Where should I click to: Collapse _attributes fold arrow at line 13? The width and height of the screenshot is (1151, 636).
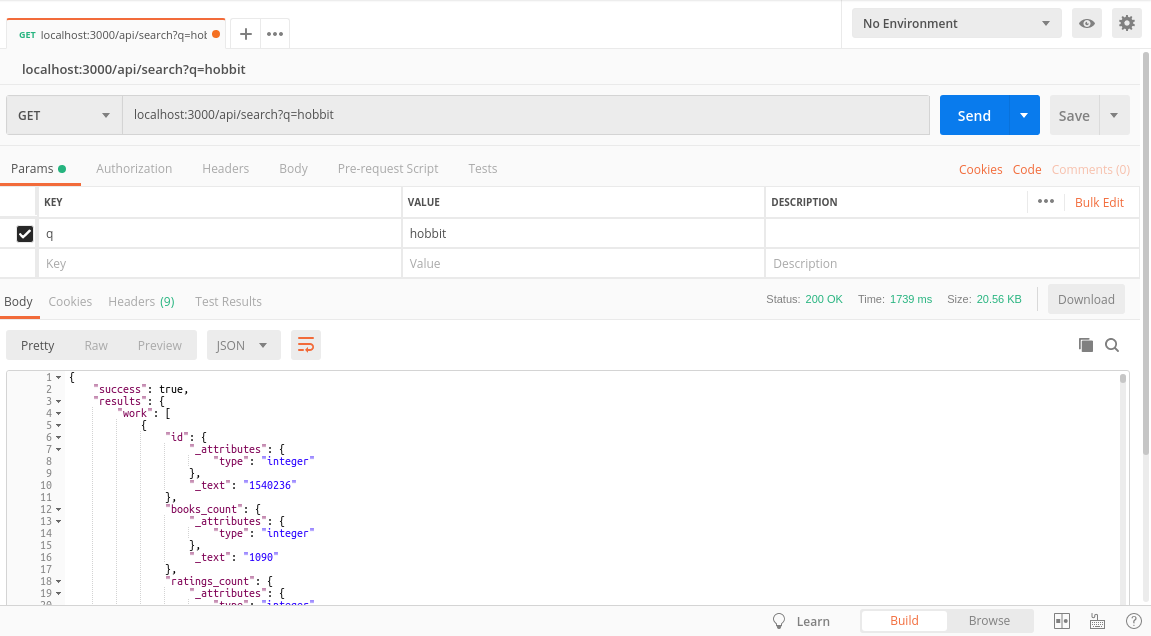tap(59, 521)
